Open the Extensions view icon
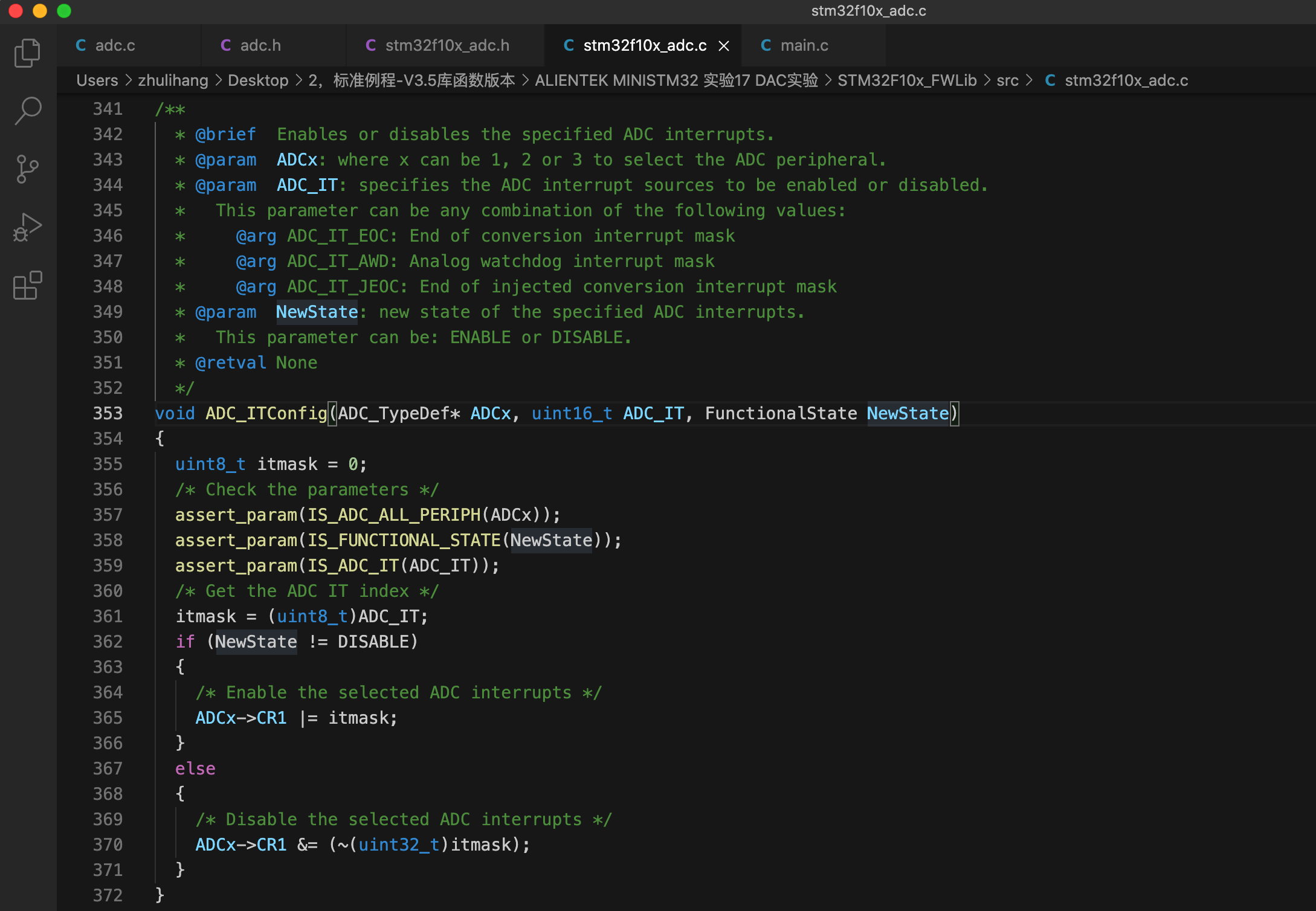The width and height of the screenshot is (1316, 911). (x=27, y=285)
